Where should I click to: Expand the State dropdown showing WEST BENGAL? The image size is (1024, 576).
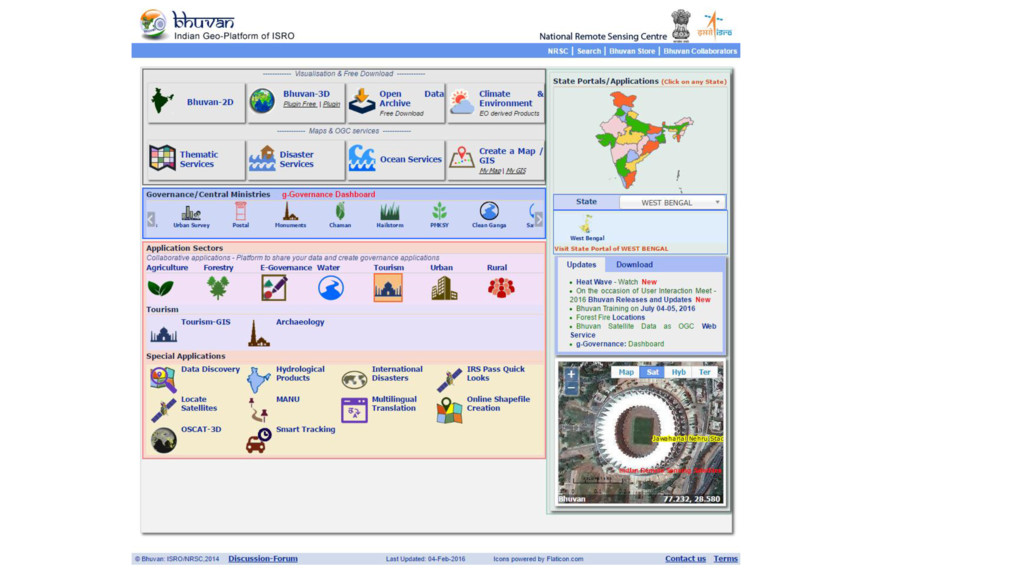pyautogui.click(x=672, y=202)
